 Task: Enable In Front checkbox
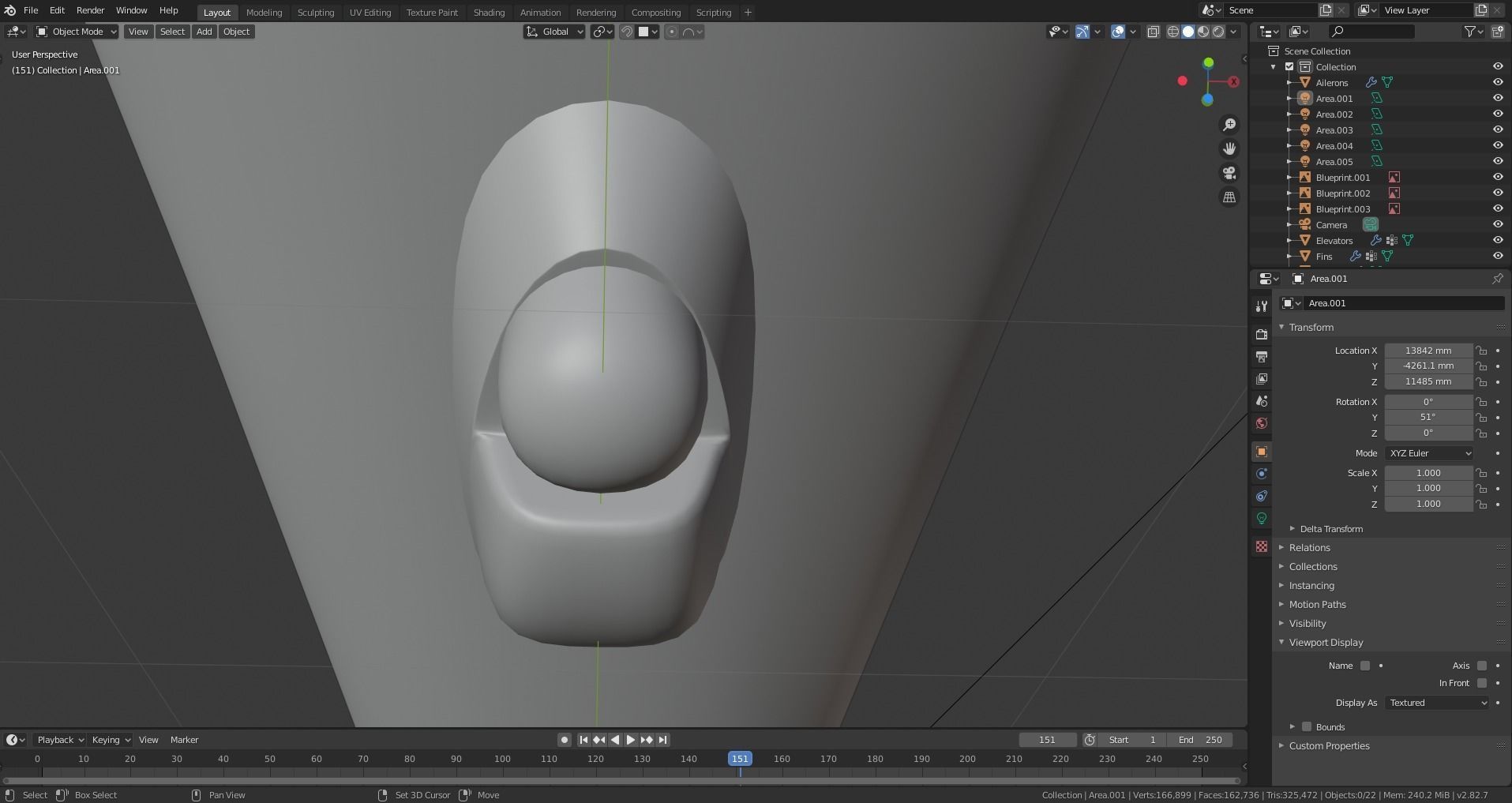click(1482, 683)
